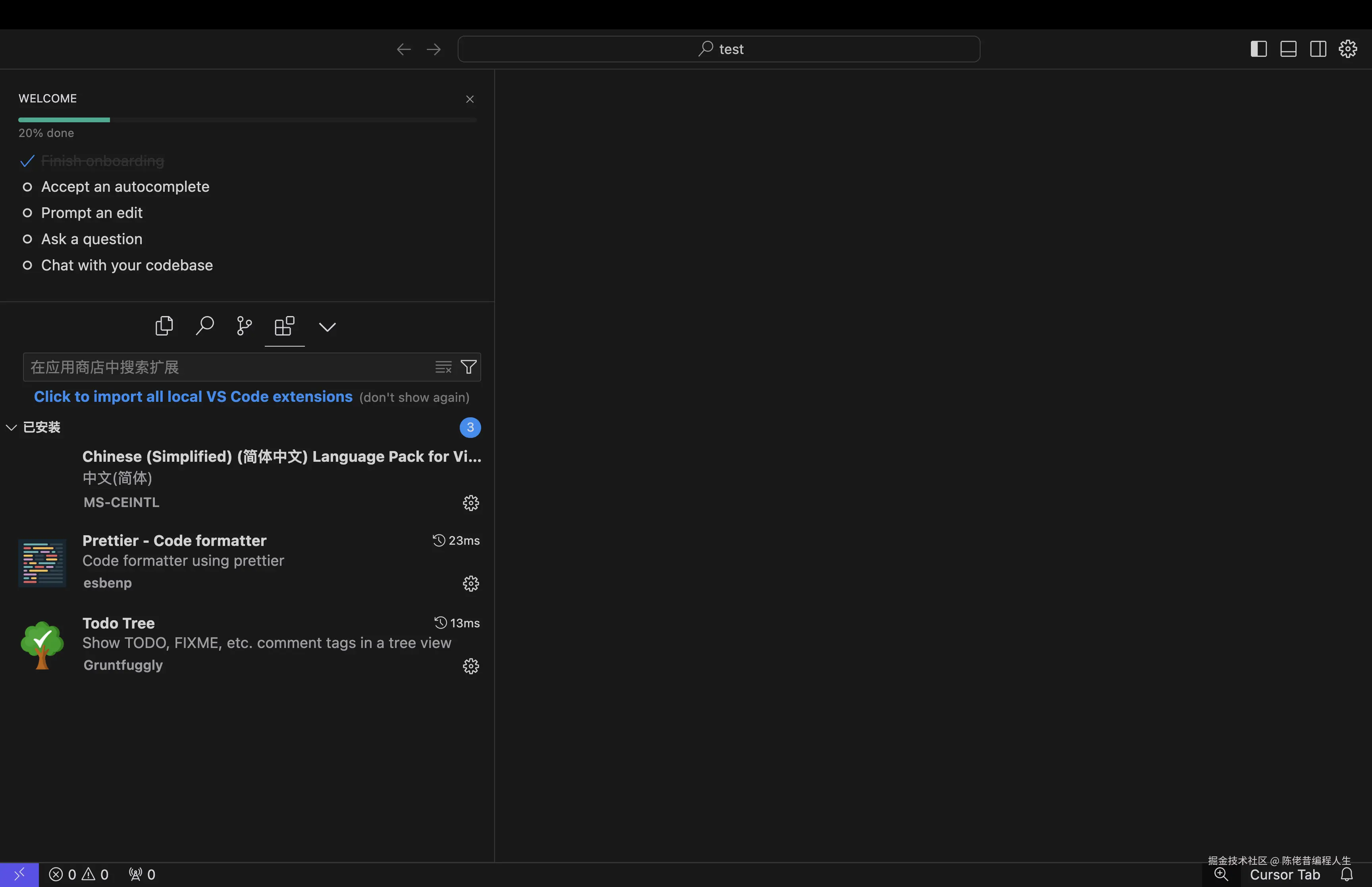Collapse the 已安装 installed section
Screen dimensions: 1372x887
(x=12, y=427)
